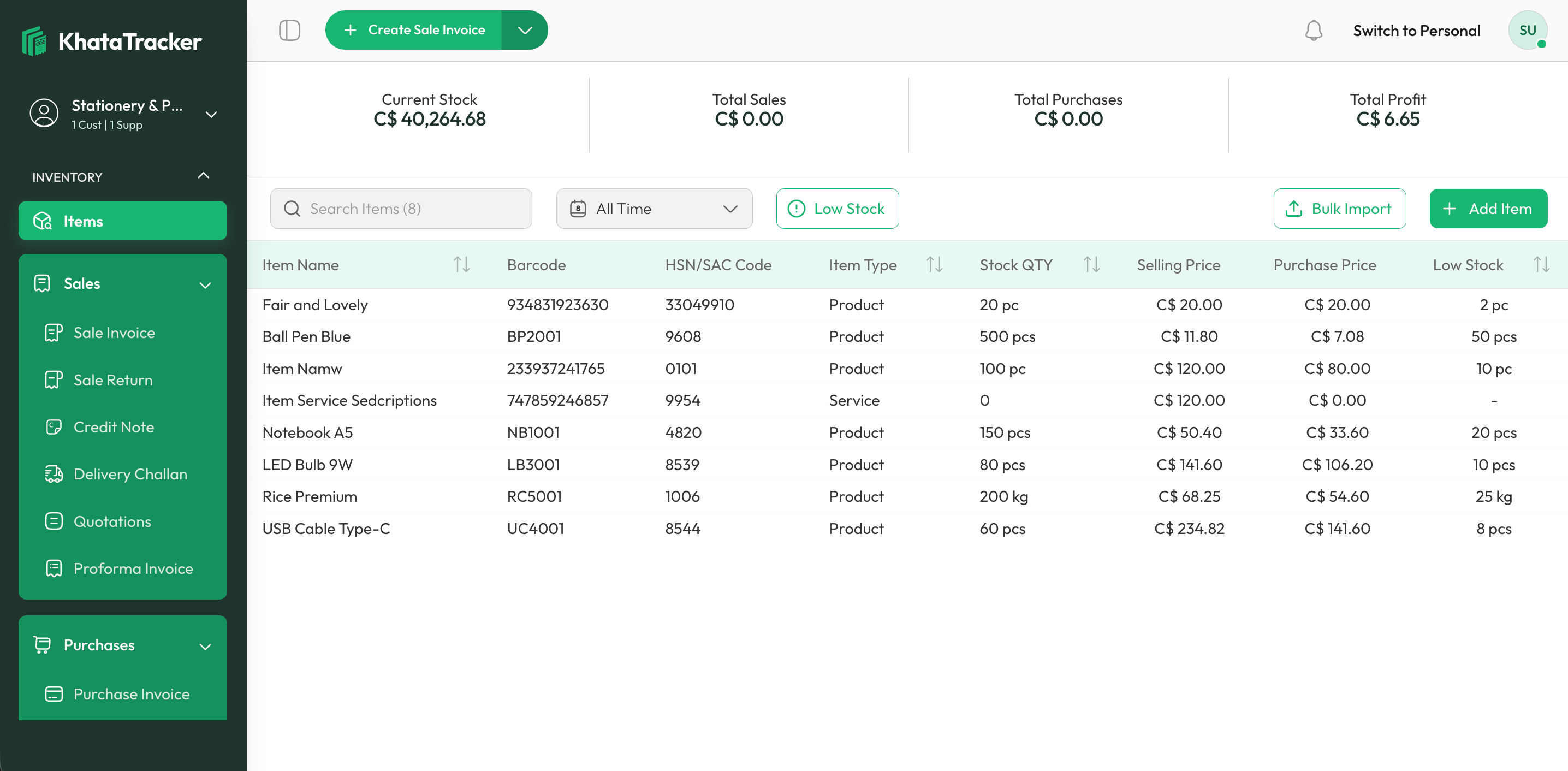Image resolution: width=1568 pixels, height=771 pixels.
Task: Click the Bulk Import upload icon
Action: click(1293, 209)
